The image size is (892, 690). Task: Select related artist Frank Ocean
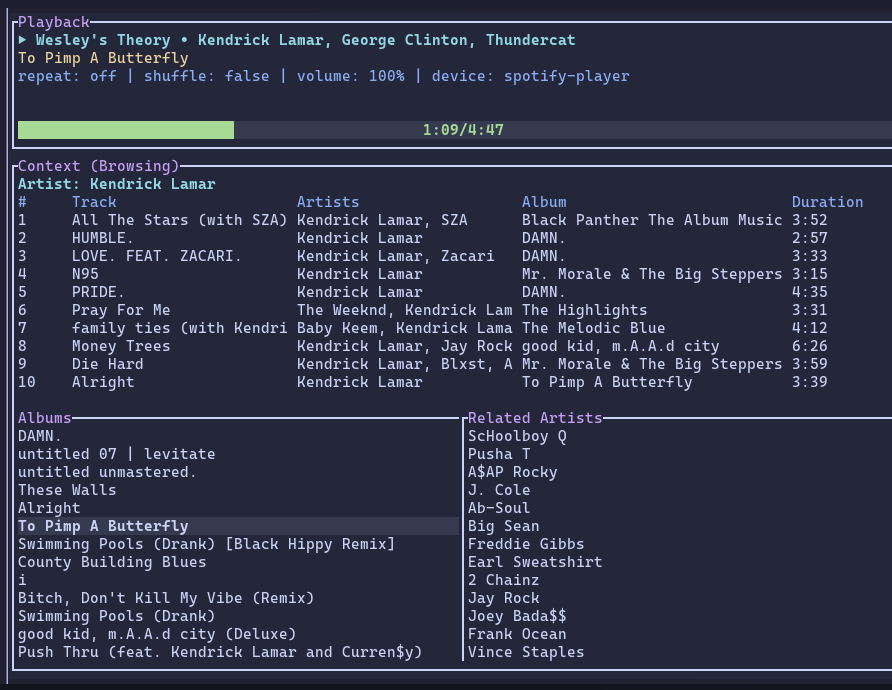point(517,634)
